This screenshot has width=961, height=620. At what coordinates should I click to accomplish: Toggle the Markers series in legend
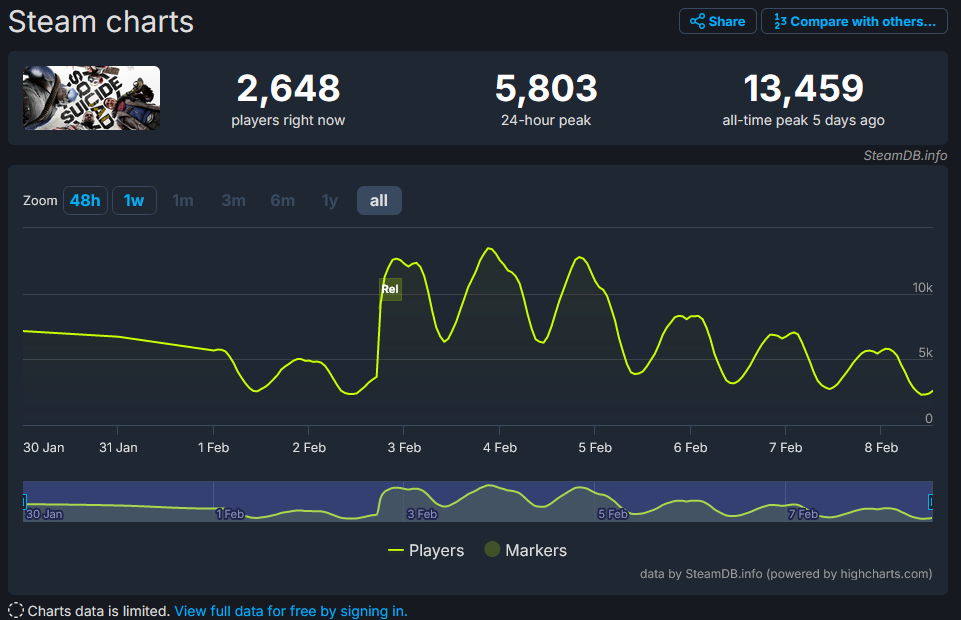525,550
